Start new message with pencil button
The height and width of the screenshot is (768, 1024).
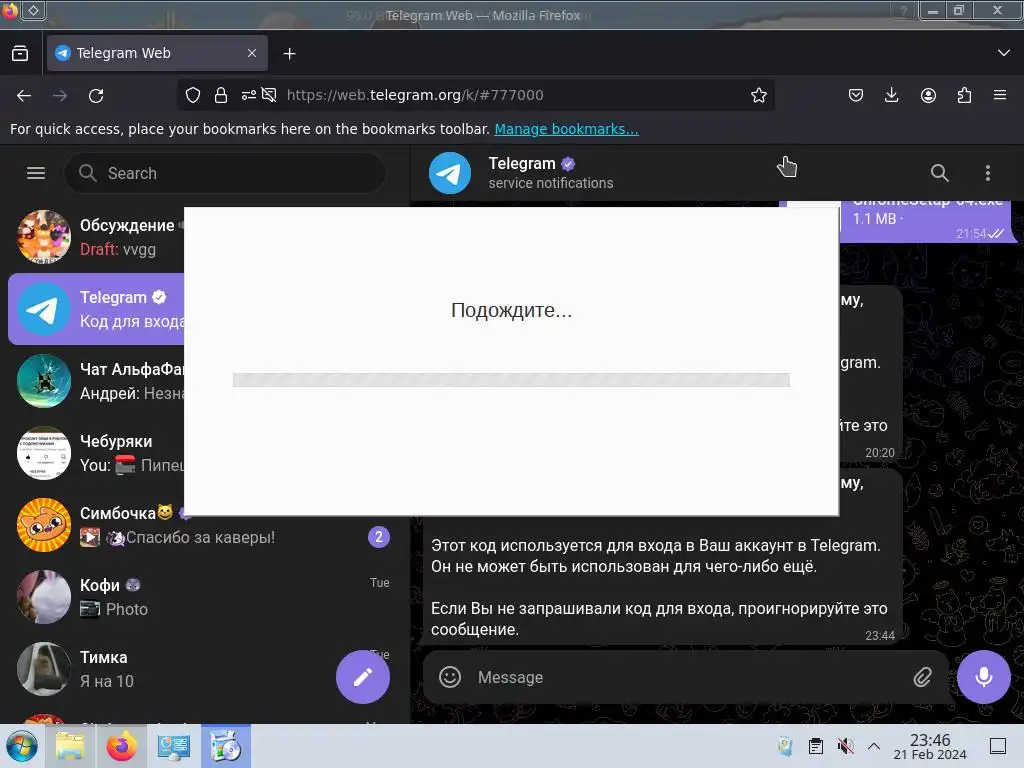363,677
